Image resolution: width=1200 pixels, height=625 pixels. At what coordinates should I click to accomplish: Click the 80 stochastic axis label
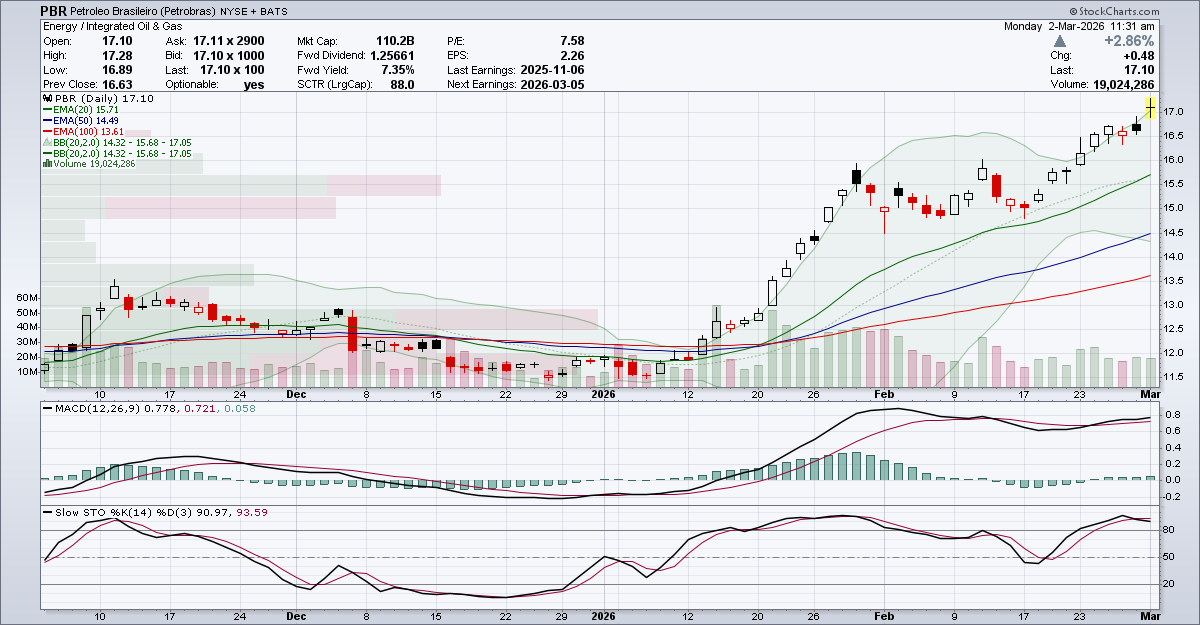pyautogui.click(x=1169, y=530)
